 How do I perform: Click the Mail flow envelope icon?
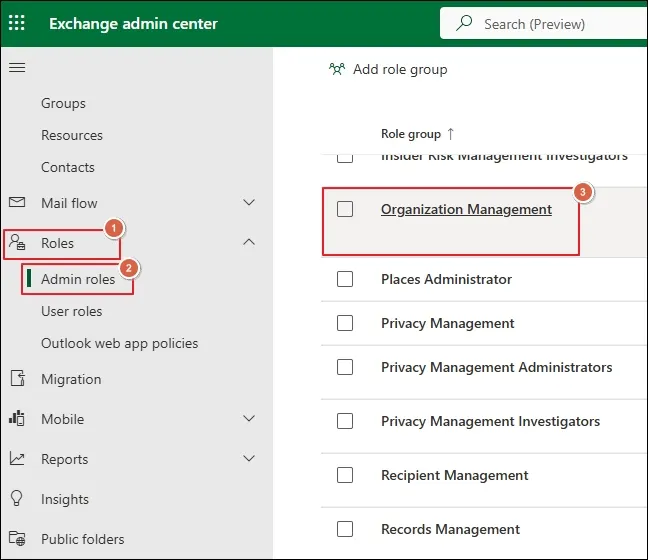coord(17,202)
